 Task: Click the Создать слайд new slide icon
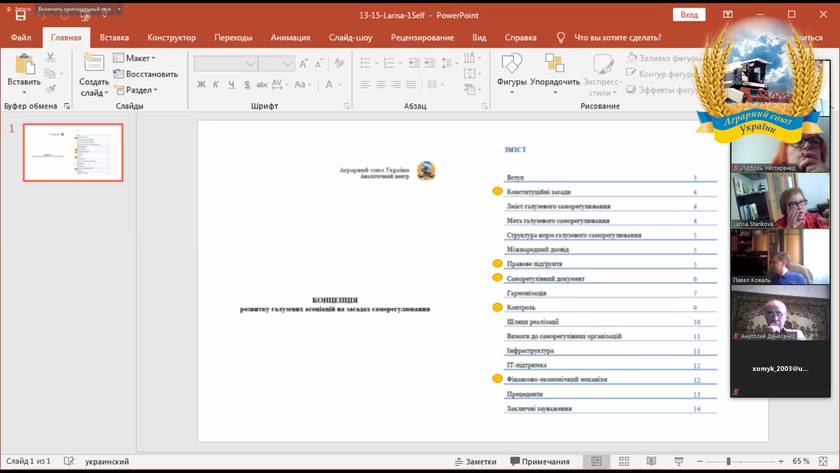click(94, 63)
